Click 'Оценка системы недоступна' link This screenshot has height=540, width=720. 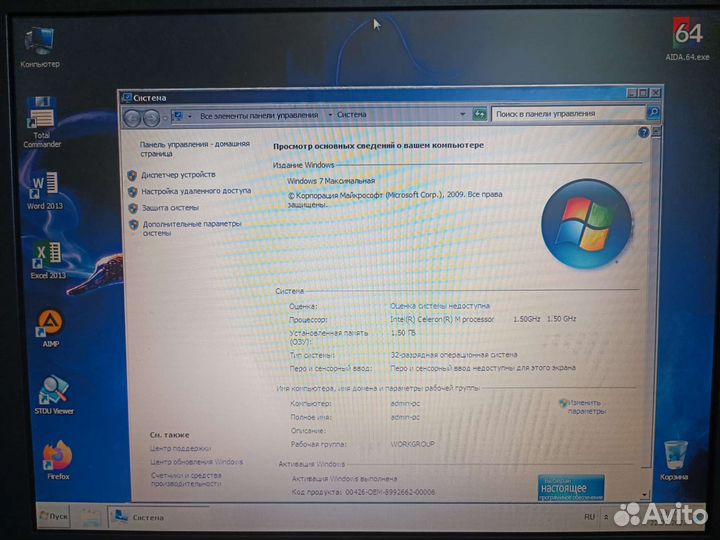[x=439, y=305]
